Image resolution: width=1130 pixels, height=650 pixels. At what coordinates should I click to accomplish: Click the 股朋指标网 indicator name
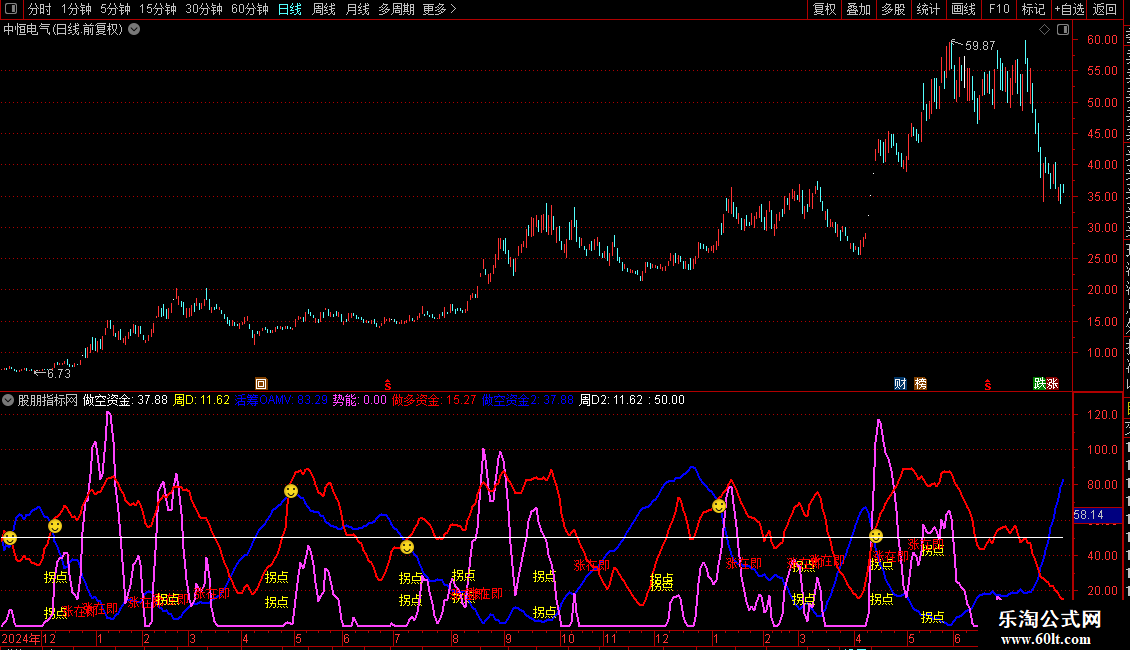coord(48,400)
